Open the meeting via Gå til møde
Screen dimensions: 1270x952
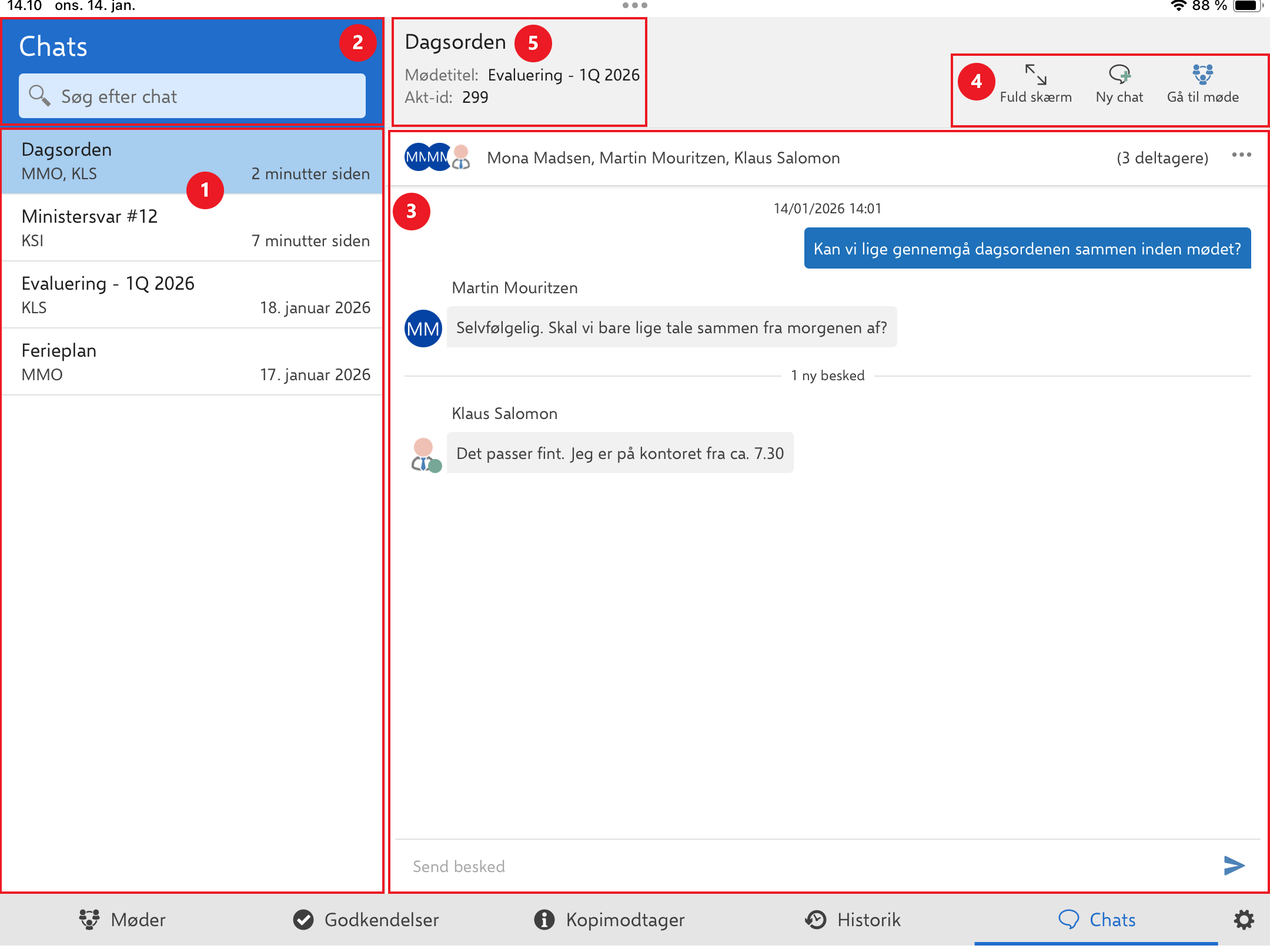[x=1202, y=84]
